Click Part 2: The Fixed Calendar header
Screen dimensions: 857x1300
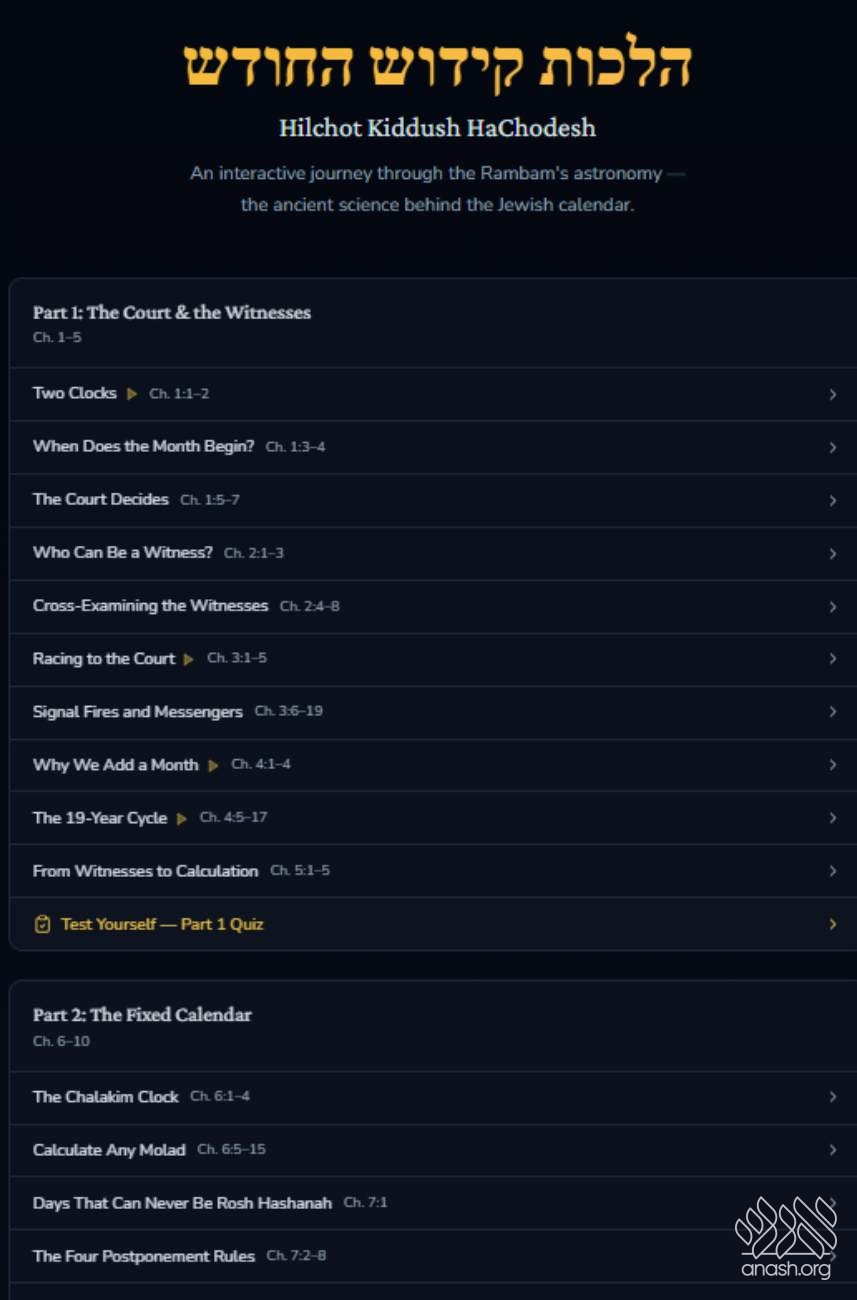coord(142,1015)
